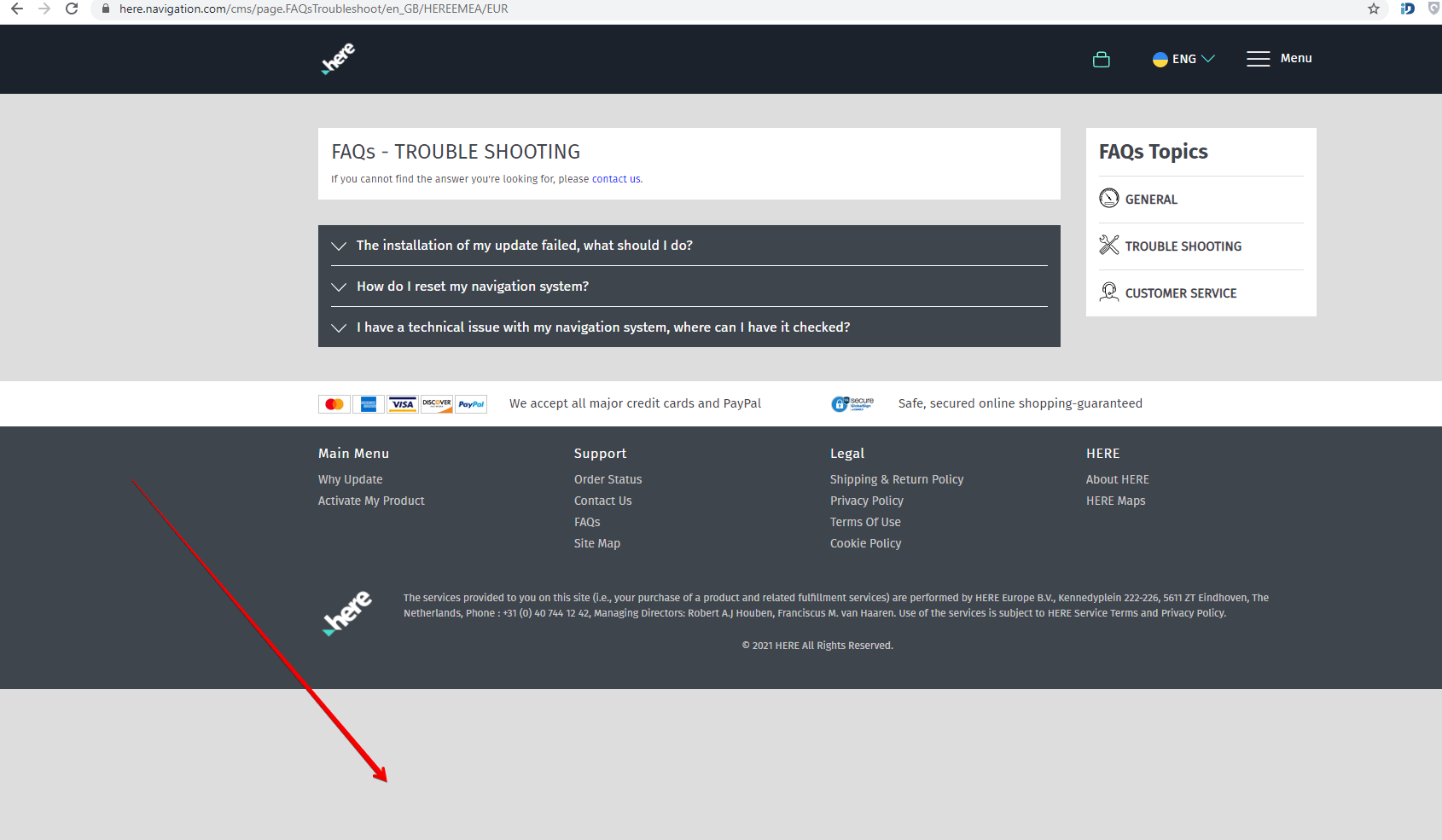This screenshot has height=840, width=1442.
Task: Follow the 'contact us' link
Action: point(616,179)
